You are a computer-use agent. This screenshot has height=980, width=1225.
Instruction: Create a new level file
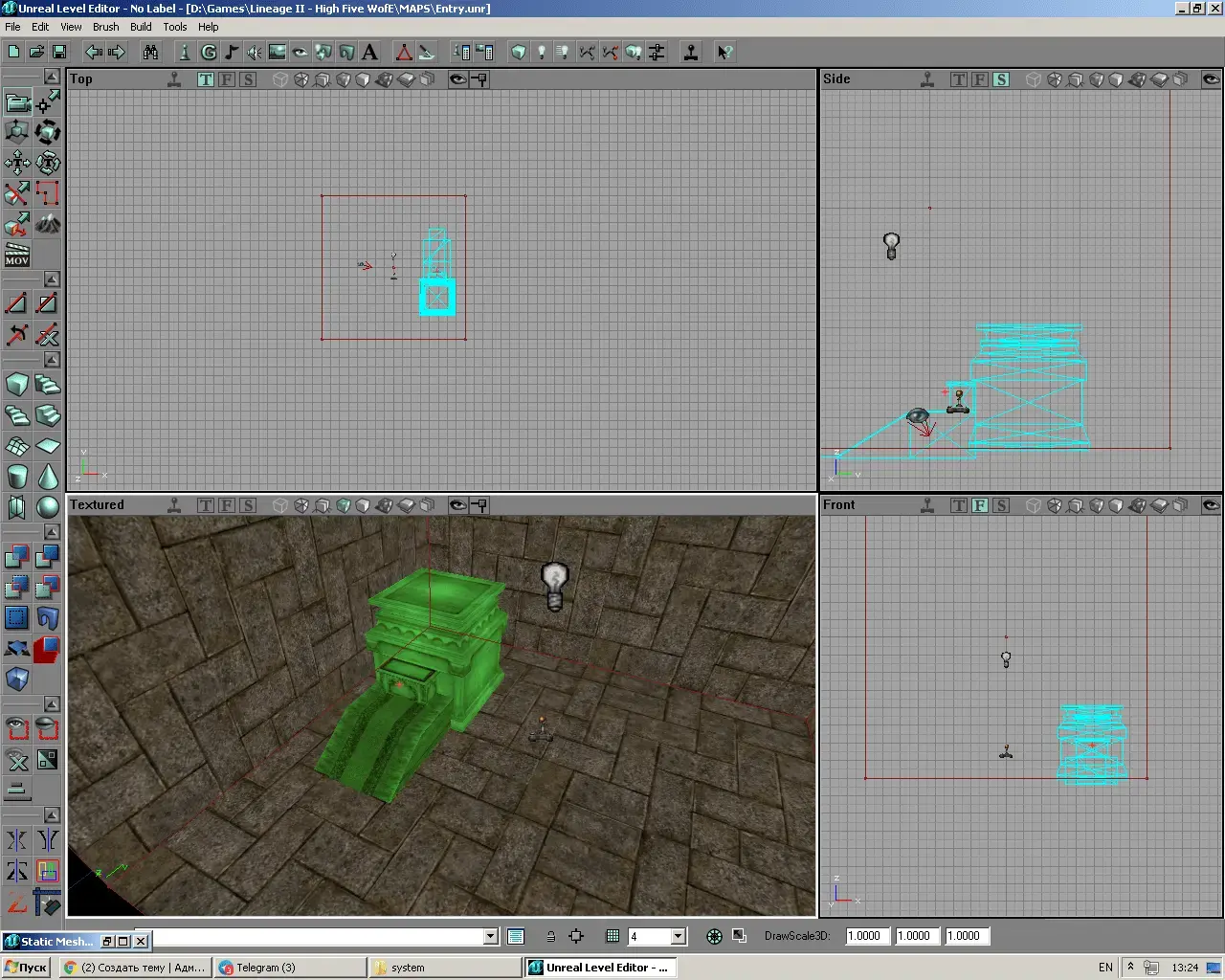click(x=13, y=53)
